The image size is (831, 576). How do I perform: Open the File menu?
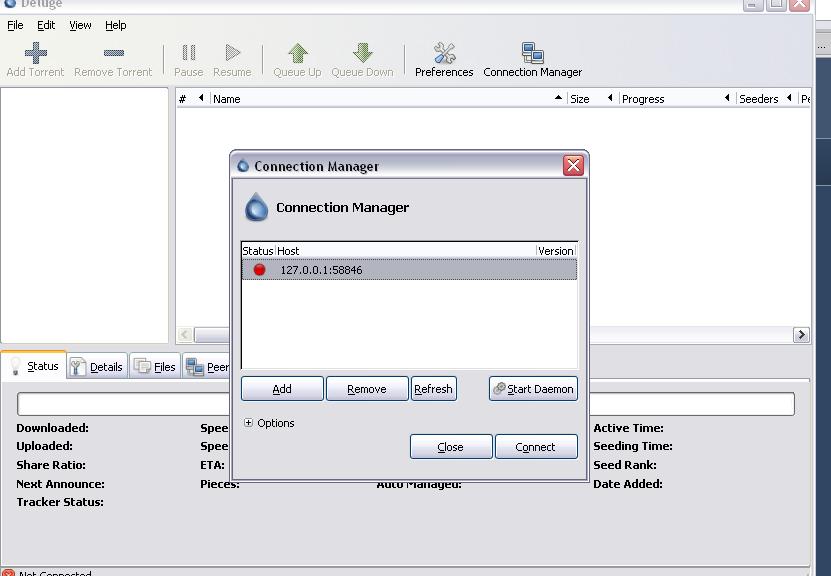pyautogui.click(x=15, y=25)
